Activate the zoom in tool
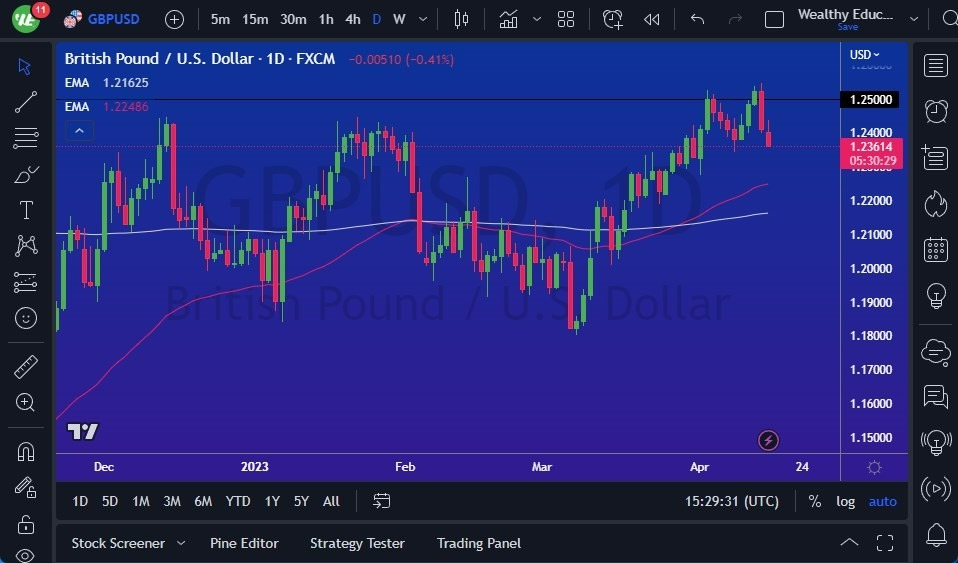 (26, 402)
